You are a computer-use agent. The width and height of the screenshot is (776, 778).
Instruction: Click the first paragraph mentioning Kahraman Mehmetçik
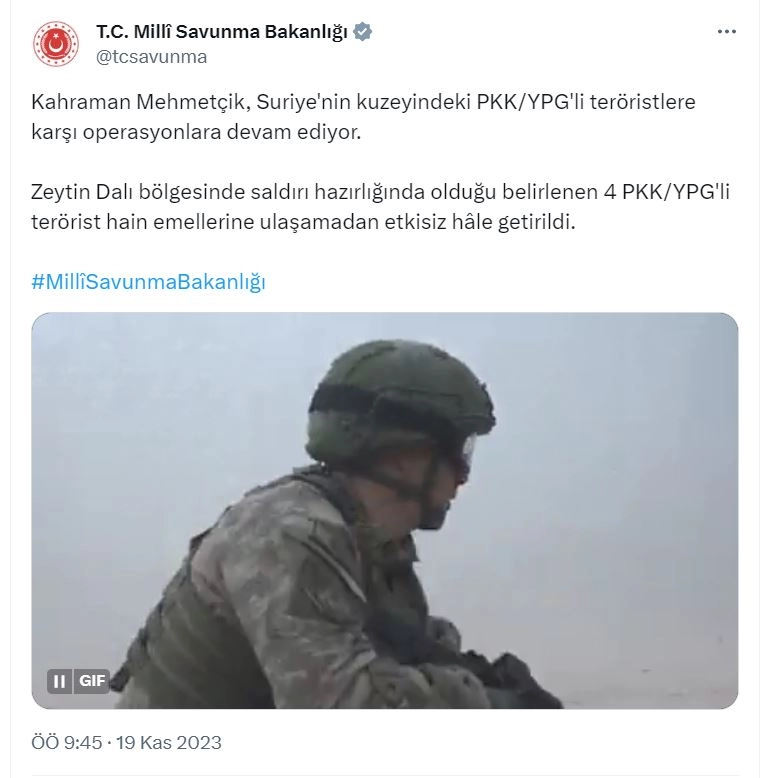363,117
